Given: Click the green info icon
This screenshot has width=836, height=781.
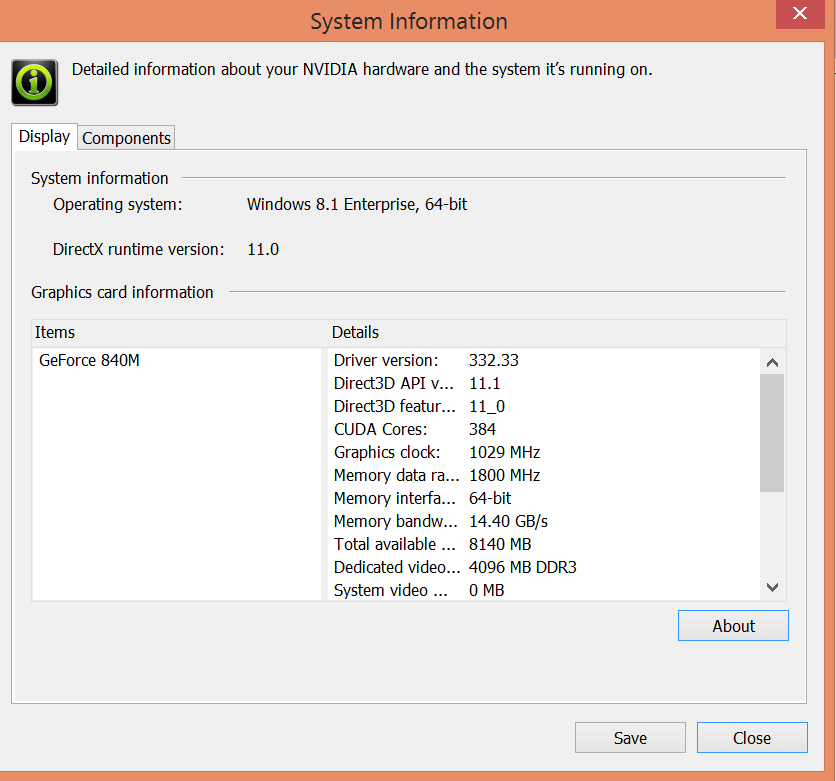Looking at the screenshot, I should click(35, 83).
